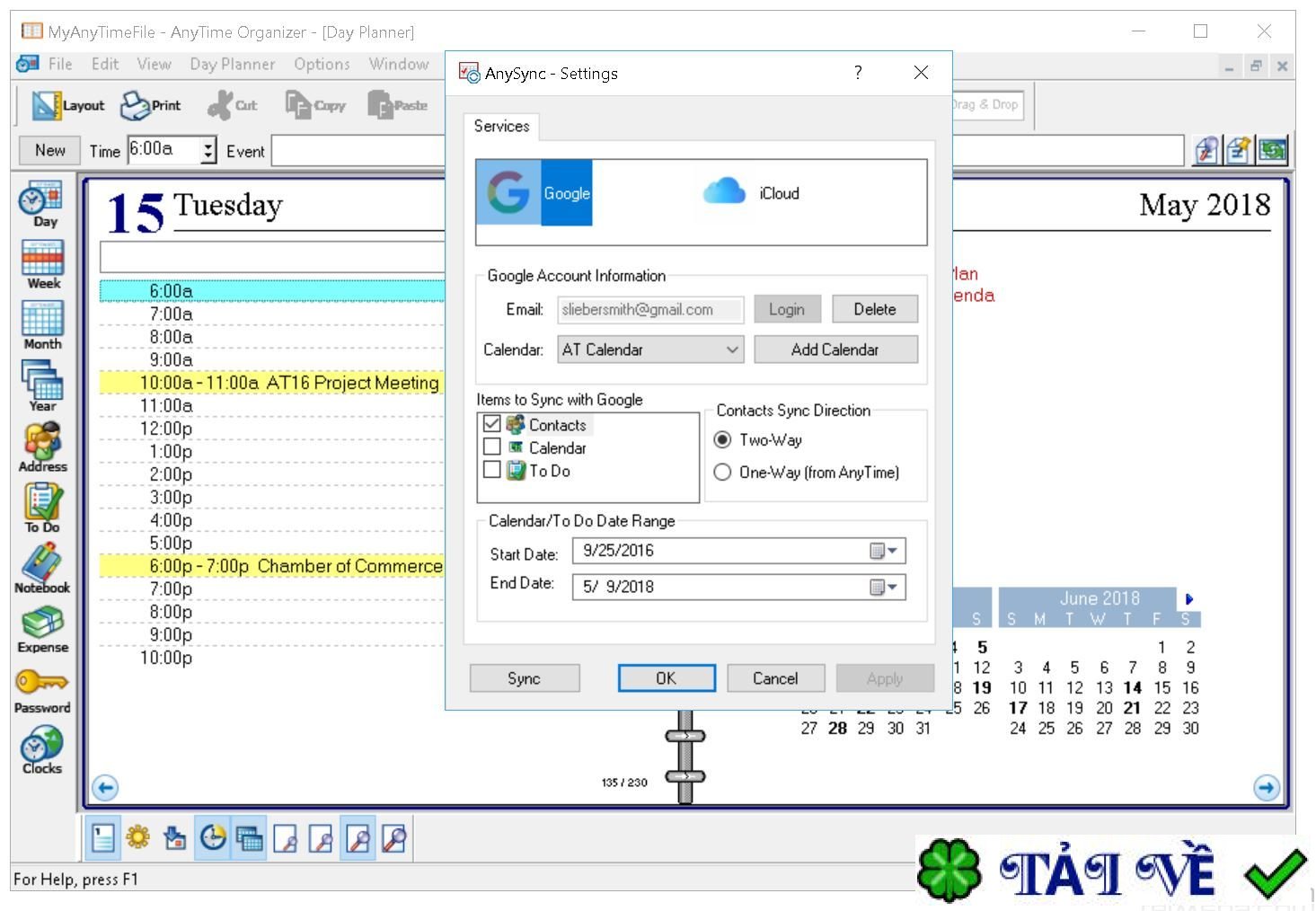Show the Year view from the sidebar
The height and width of the screenshot is (911, 1316).
[42, 386]
